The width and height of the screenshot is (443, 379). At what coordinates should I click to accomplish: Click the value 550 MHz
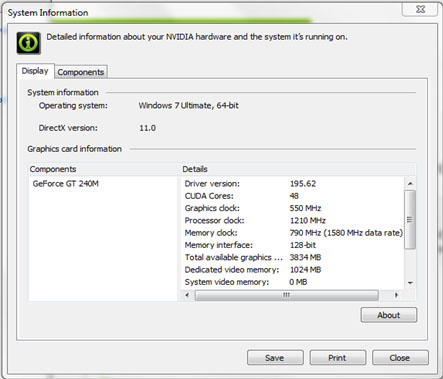[x=305, y=208]
